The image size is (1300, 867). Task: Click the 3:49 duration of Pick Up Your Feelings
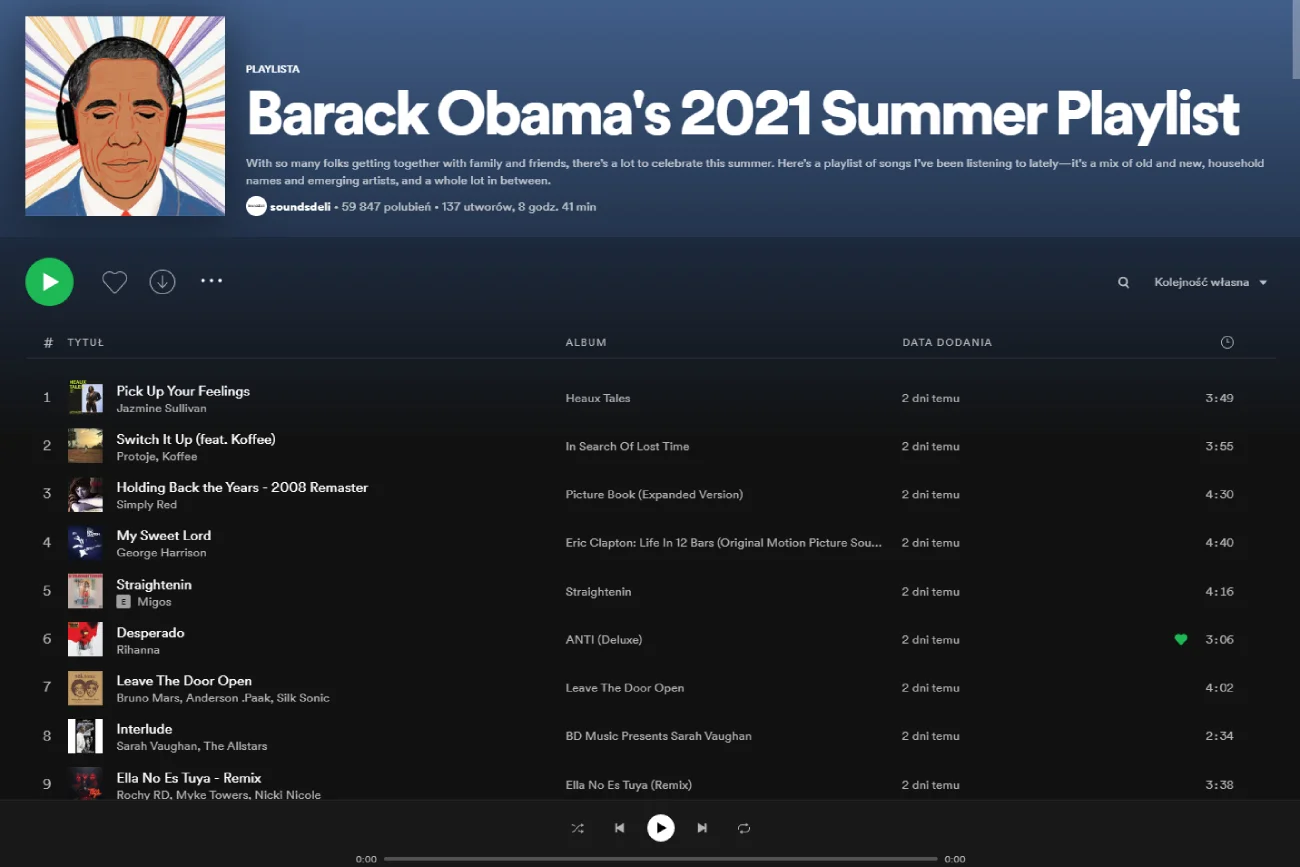point(1219,398)
